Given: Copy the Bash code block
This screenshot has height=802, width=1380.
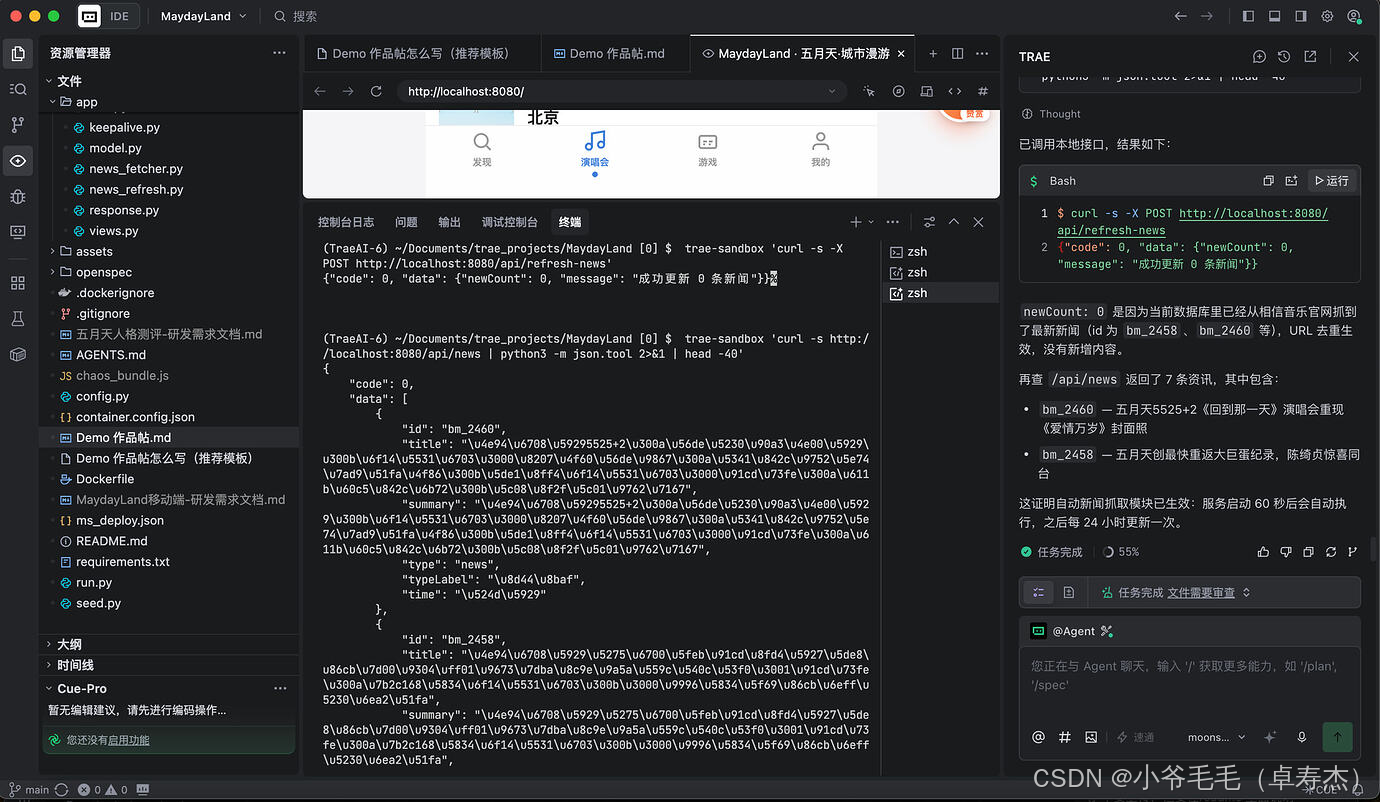Looking at the screenshot, I should [x=1268, y=181].
